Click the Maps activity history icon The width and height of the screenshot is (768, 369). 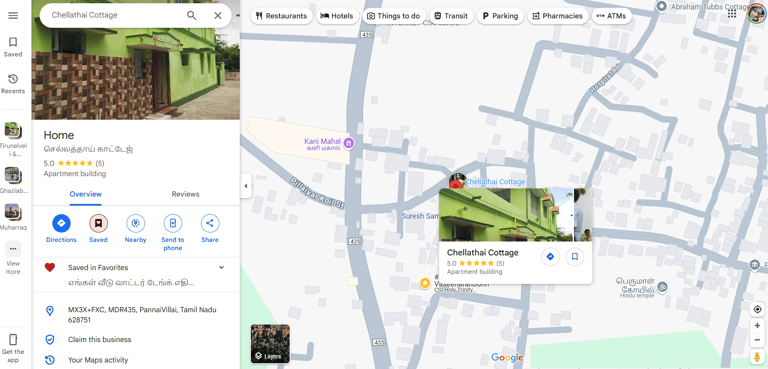point(49,360)
